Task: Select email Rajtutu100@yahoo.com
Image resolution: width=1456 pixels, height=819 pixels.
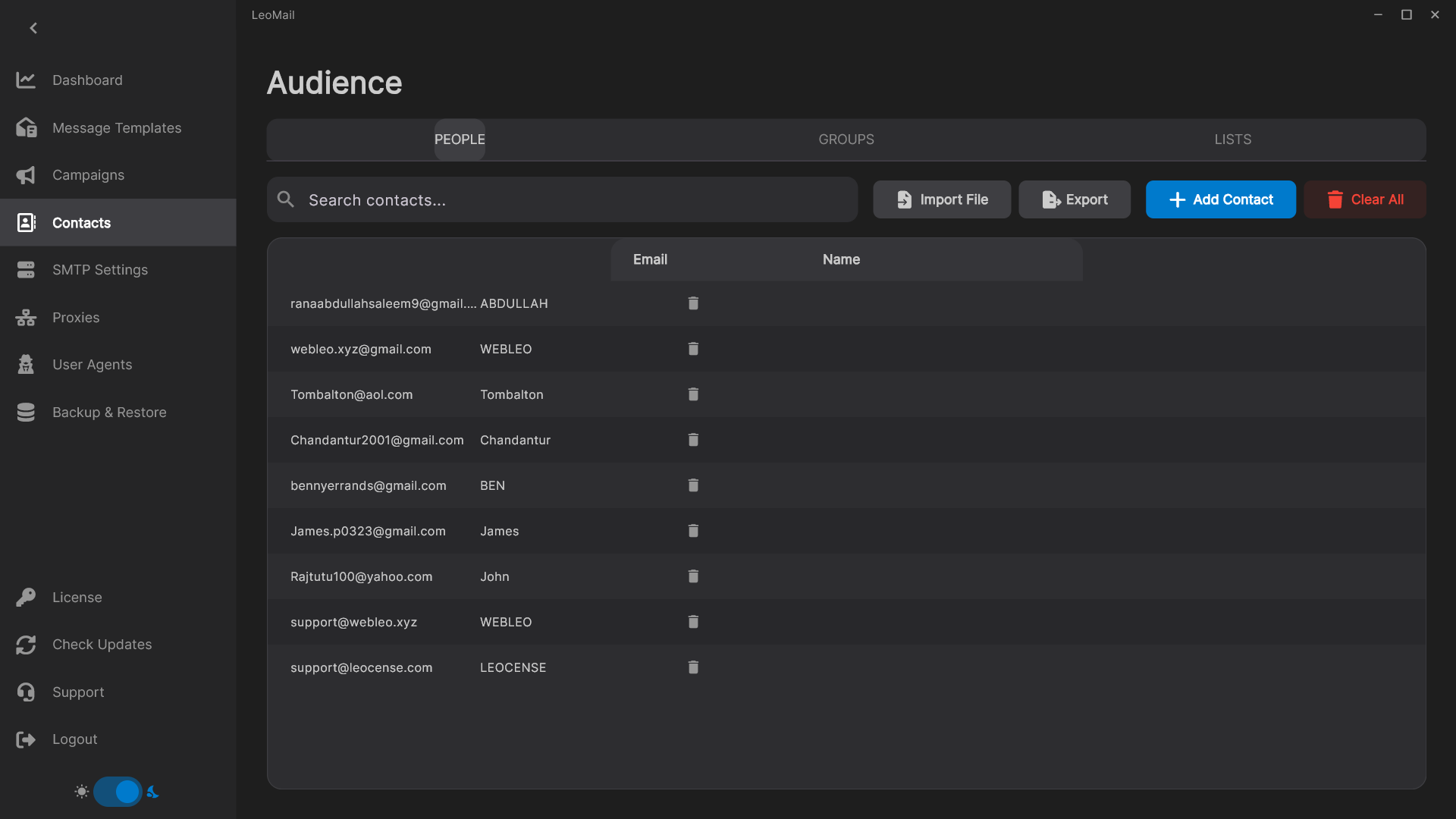Action: (362, 576)
